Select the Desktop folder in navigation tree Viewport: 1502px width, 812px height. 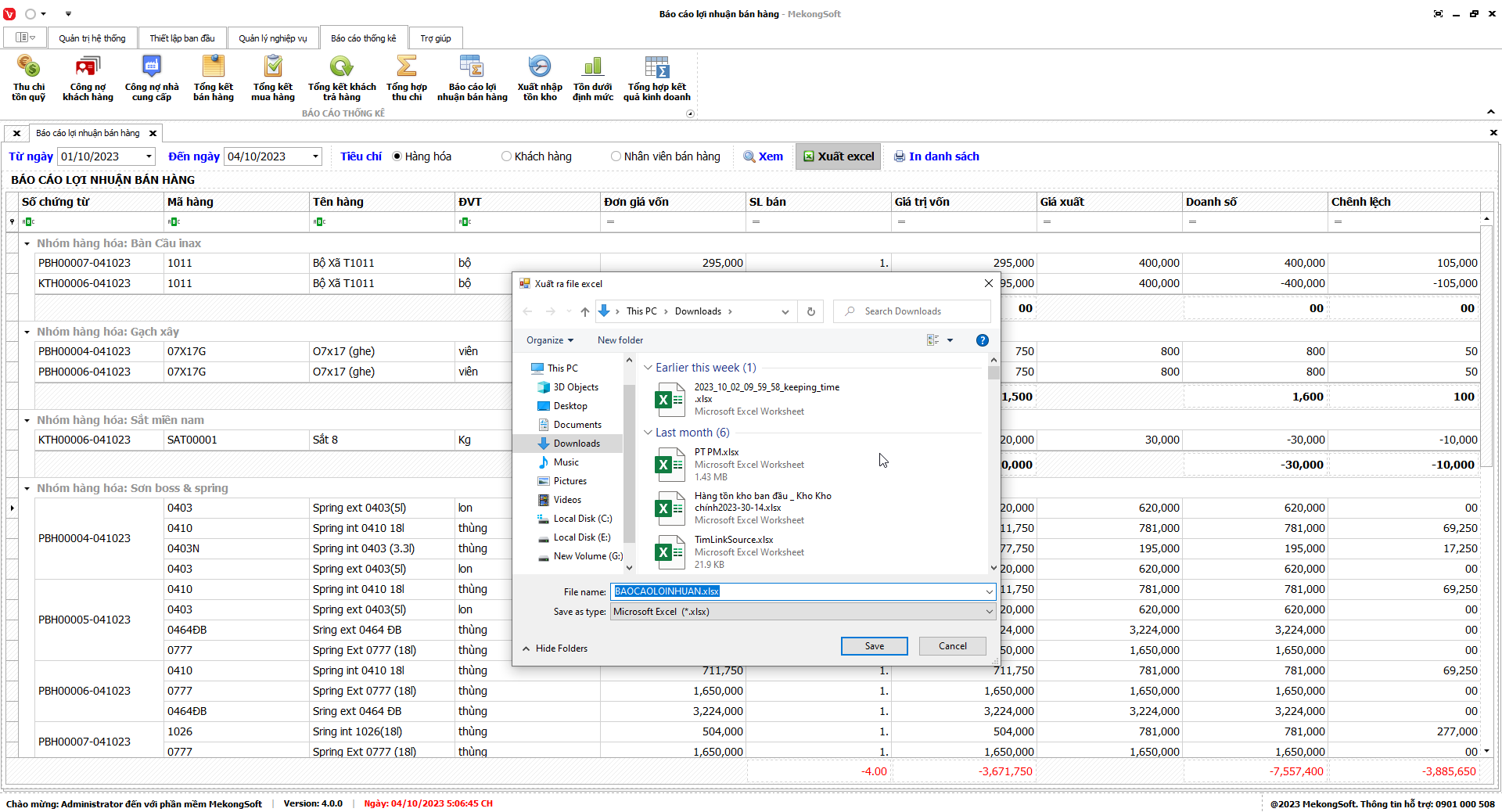[x=570, y=406]
